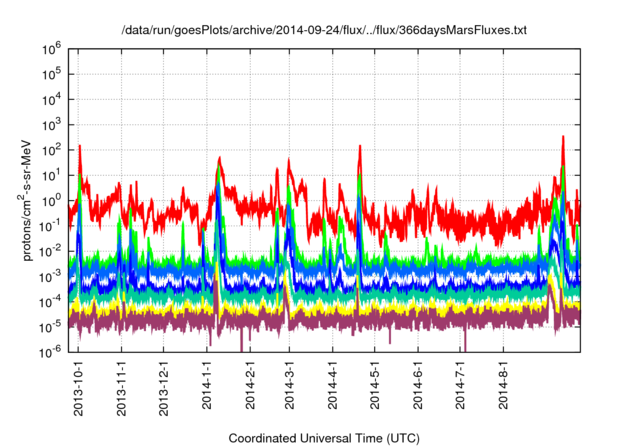
Task: Select the 2014-5-1 x-axis date label
Action: point(374,385)
